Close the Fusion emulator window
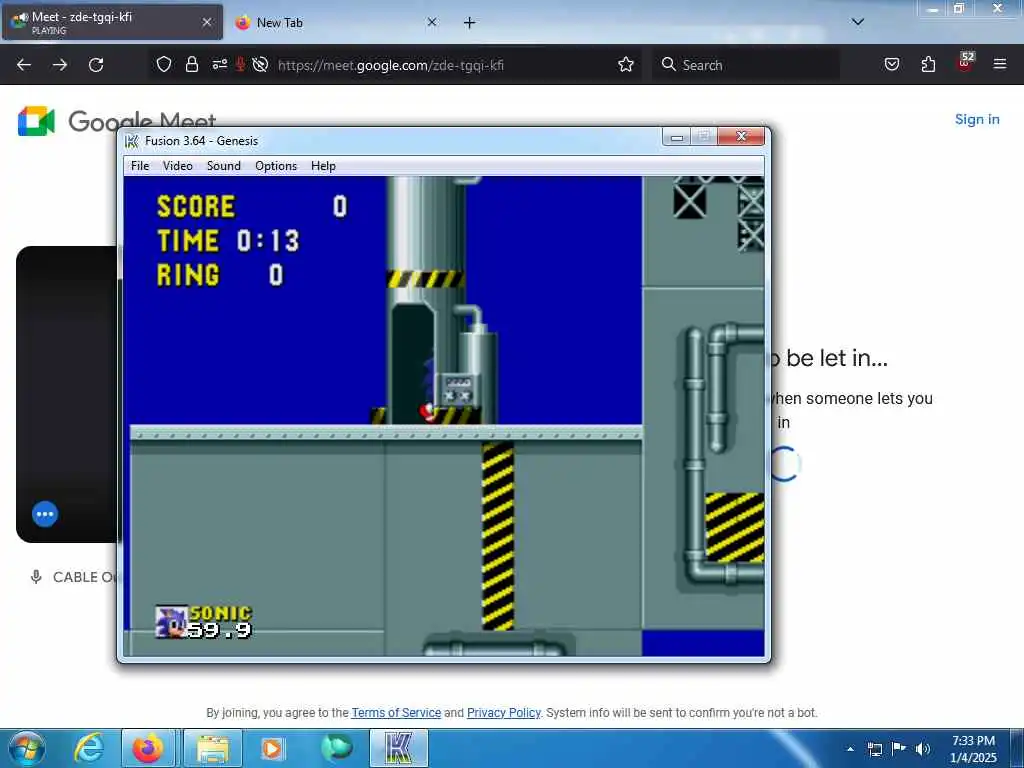Screen dimensions: 1024x768 pyautogui.click(x=741, y=136)
